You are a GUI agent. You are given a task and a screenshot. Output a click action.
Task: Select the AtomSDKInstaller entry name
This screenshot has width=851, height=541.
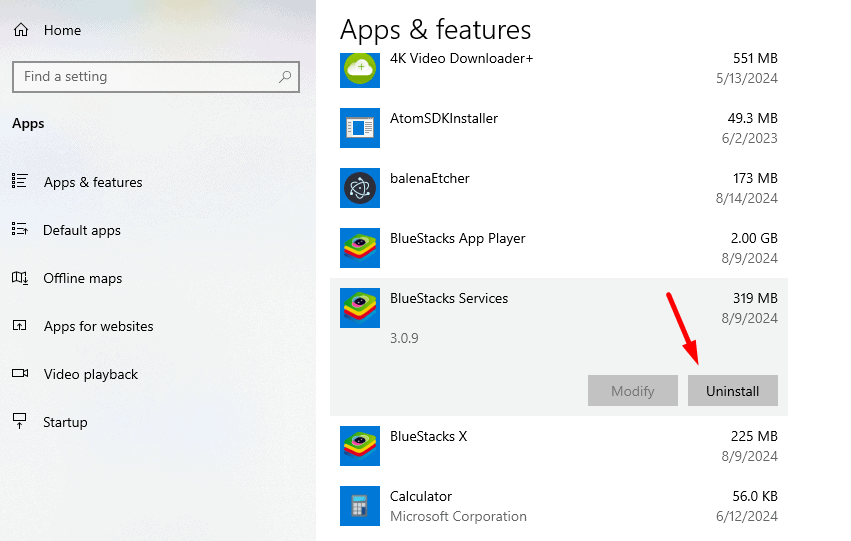[x=443, y=118]
